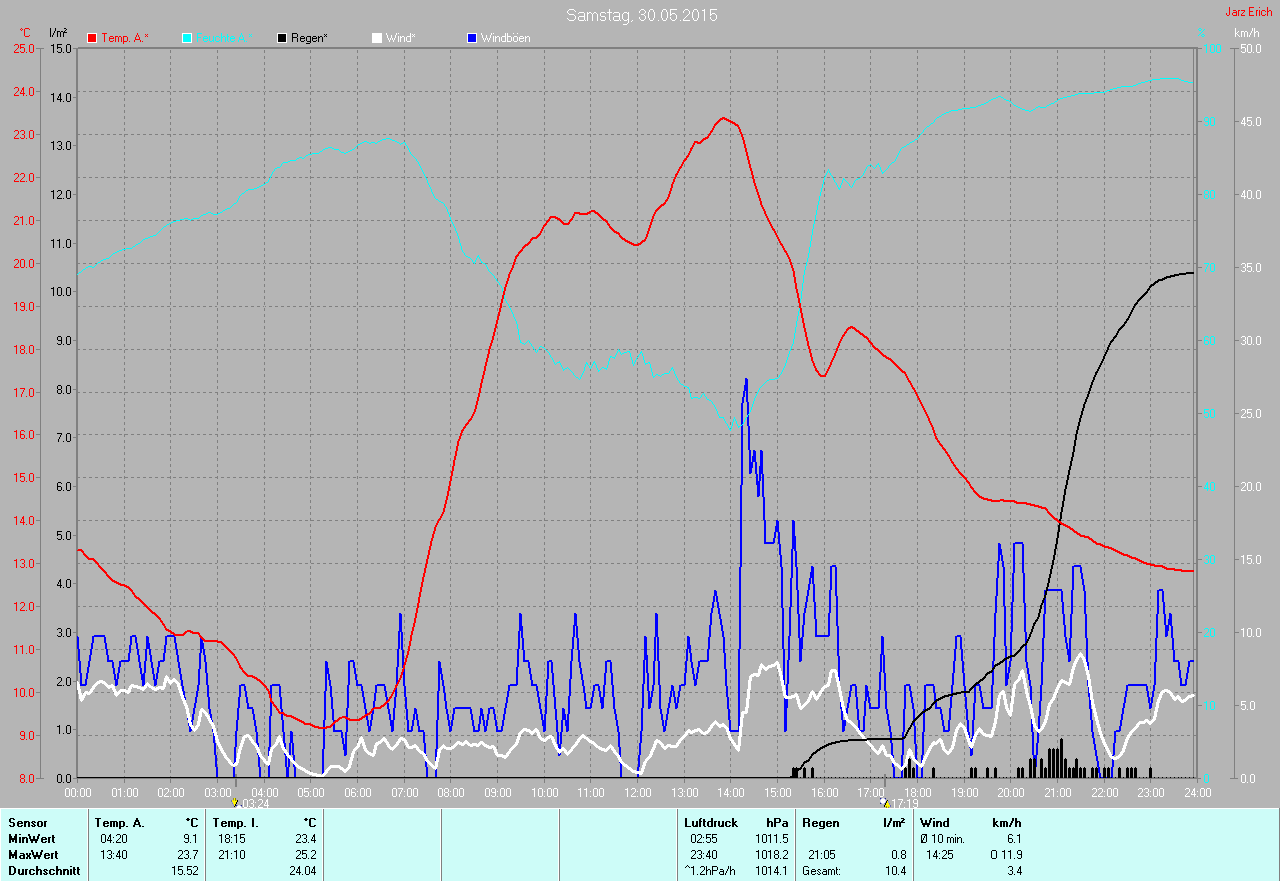Click the '14:25' wind maximum time
The image size is (1280, 881).
coord(940,855)
